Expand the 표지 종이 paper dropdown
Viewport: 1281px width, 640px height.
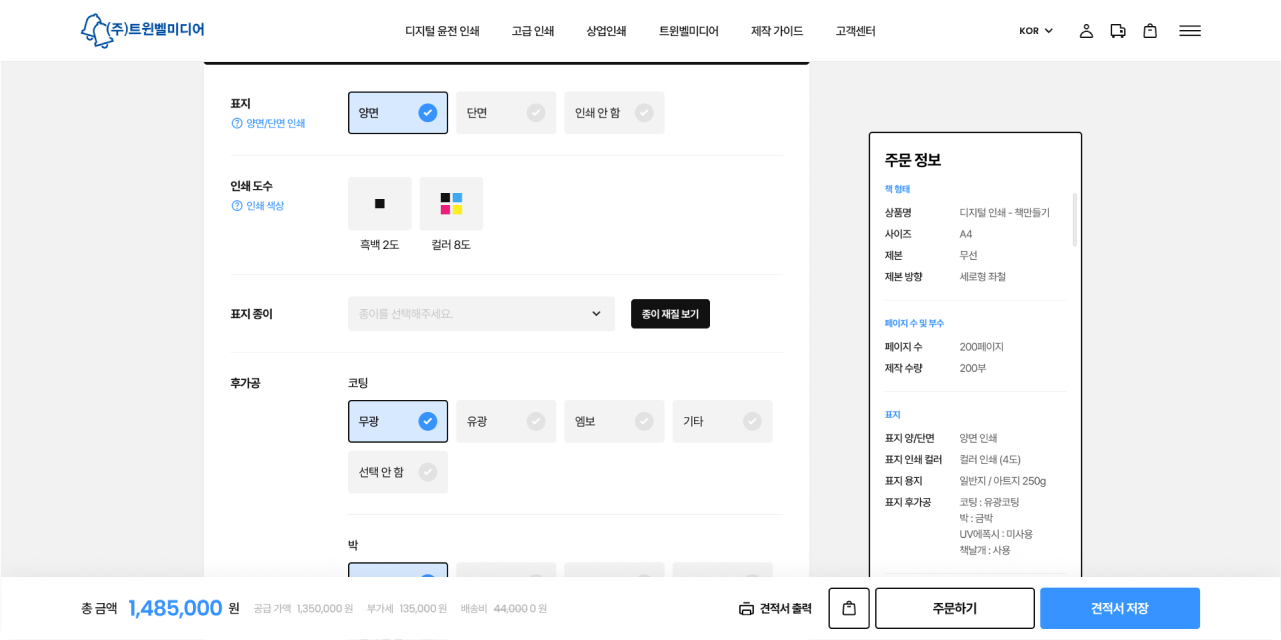point(481,314)
